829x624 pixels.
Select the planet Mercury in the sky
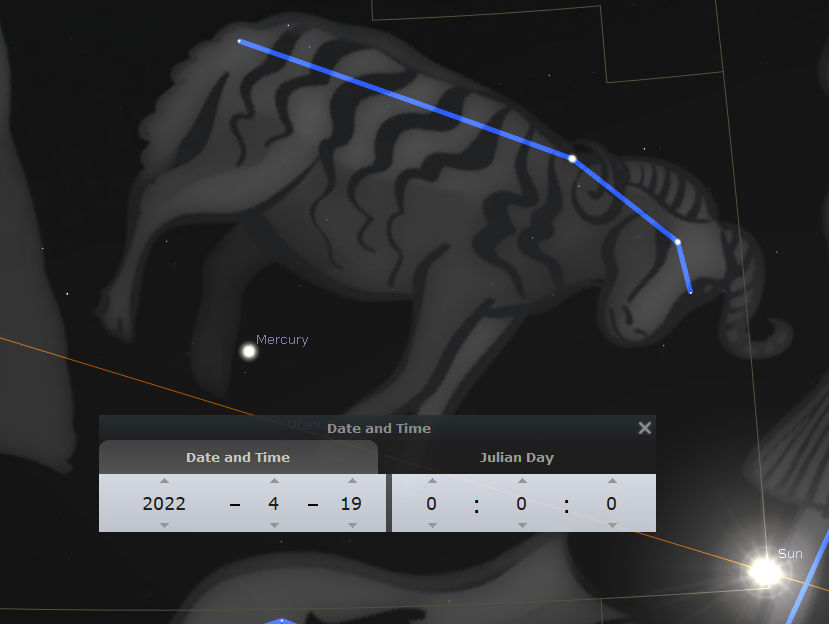point(248,351)
